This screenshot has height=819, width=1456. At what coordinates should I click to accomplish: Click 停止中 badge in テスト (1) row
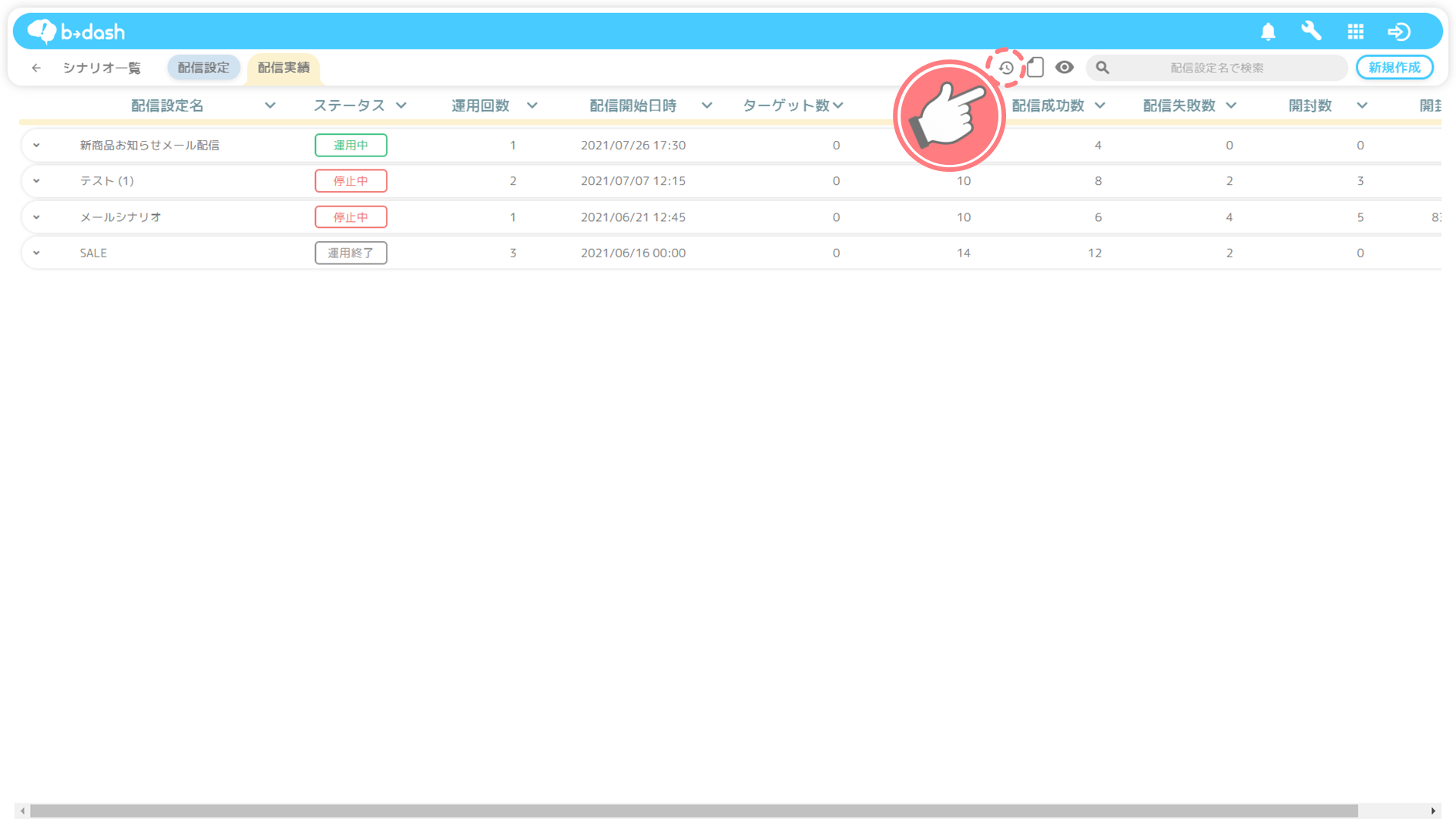(x=351, y=181)
